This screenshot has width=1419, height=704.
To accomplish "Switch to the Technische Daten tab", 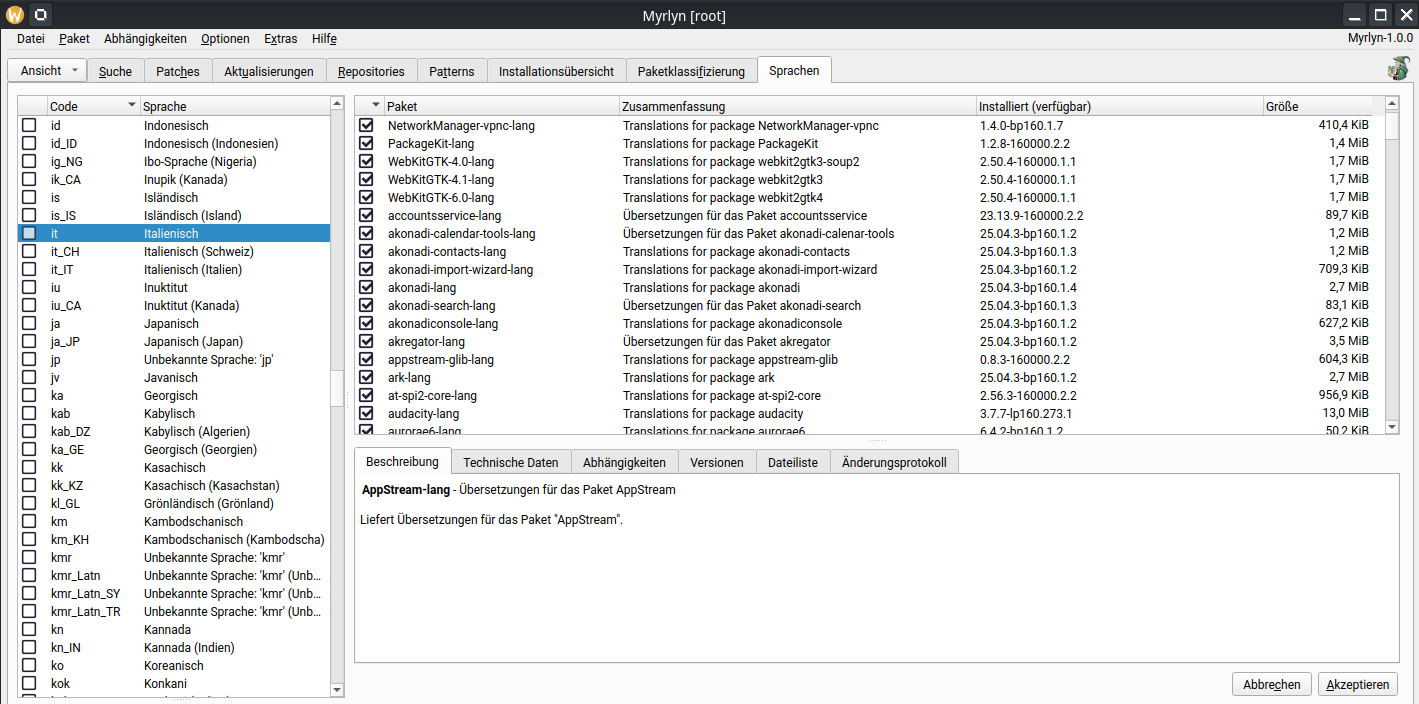I will (x=510, y=462).
